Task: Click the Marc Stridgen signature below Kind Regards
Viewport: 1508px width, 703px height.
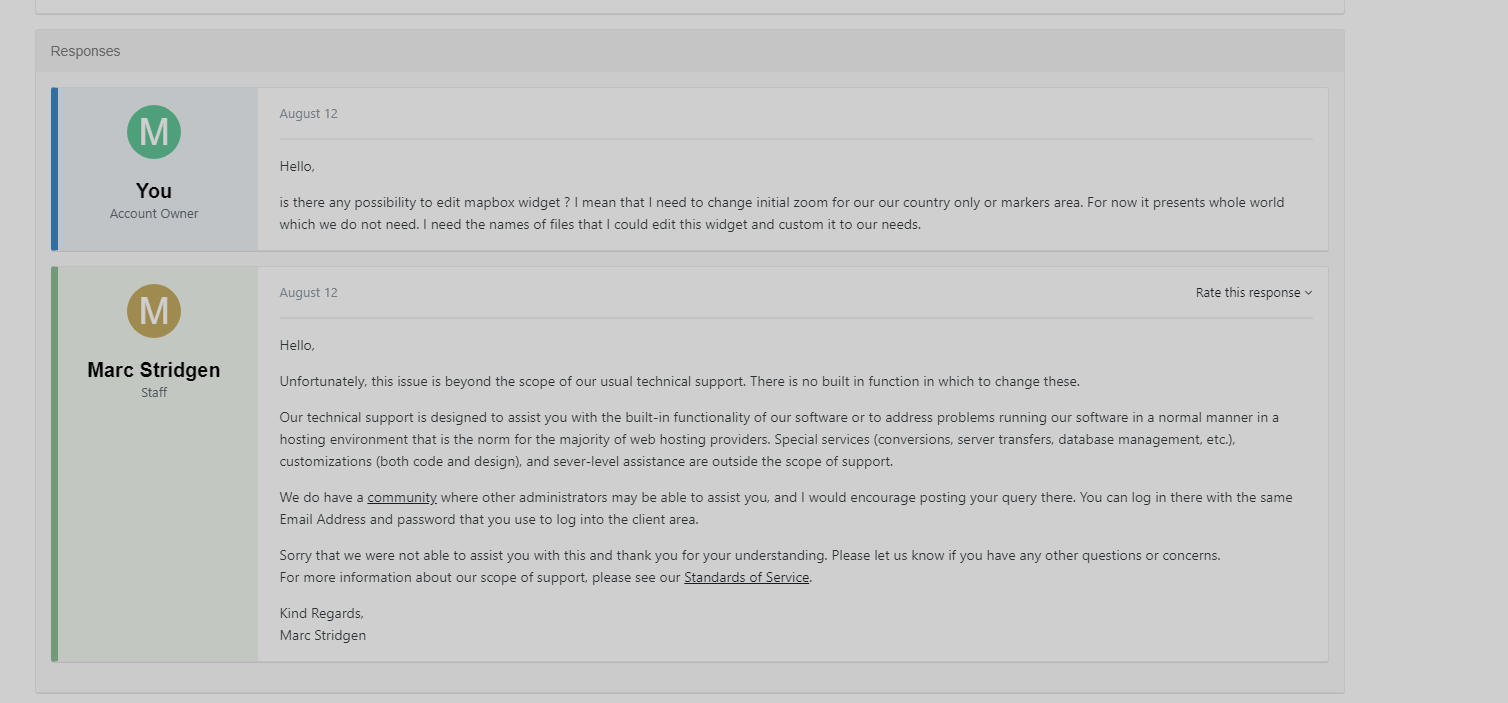Action: point(323,636)
